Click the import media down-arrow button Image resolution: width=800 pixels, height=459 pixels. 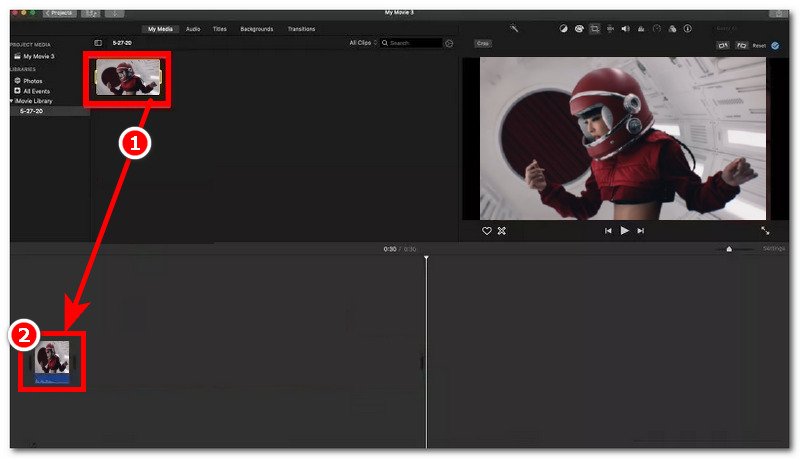115,13
